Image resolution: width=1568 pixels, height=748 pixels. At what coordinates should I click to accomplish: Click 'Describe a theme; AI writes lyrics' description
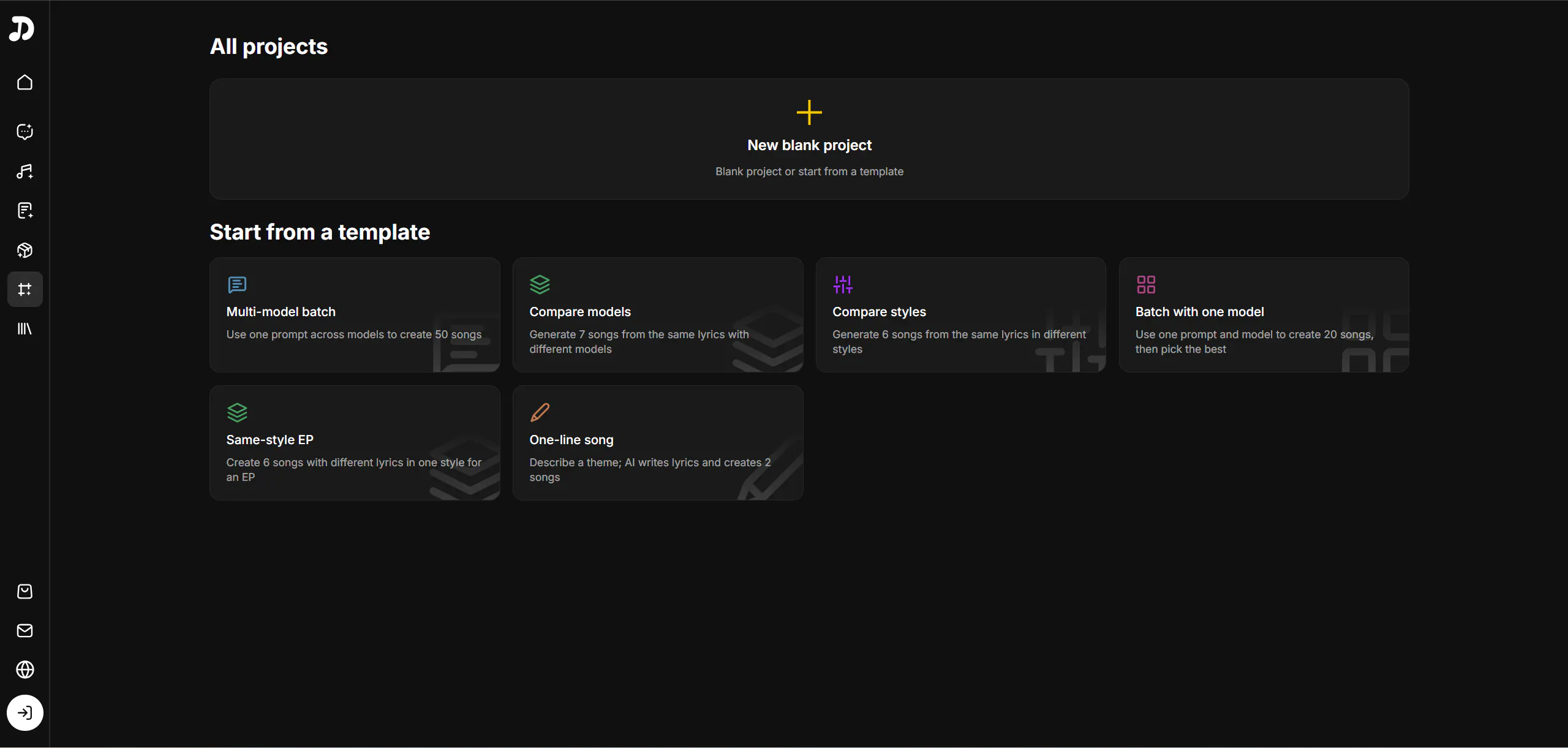(650, 470)
